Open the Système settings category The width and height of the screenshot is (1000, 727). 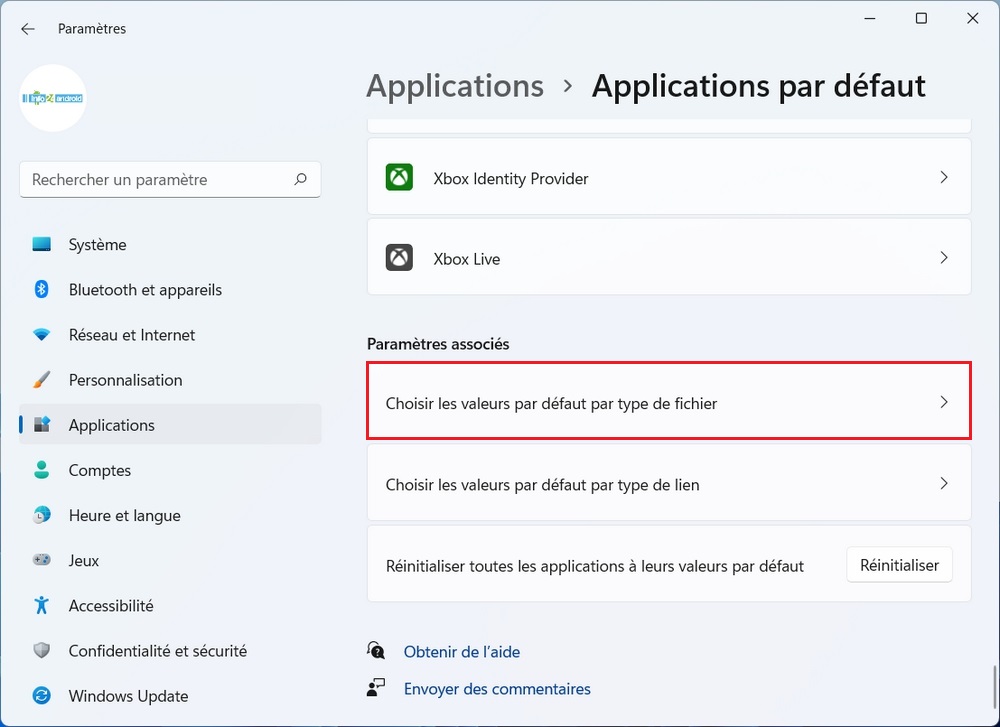(x=170, y=244)
